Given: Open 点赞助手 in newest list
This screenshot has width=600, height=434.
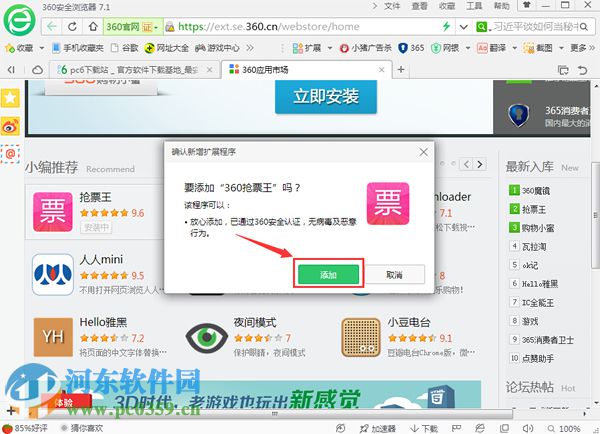Looking at the screenshot, I should click(538, 359).
